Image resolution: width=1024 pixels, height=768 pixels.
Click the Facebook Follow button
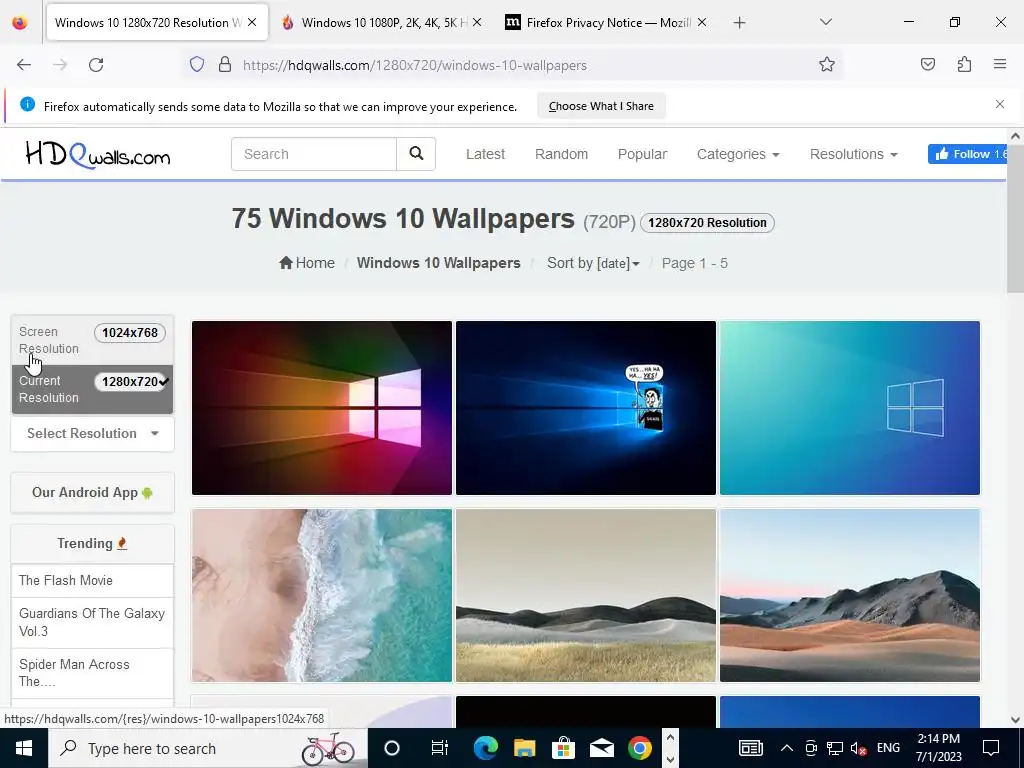coord(968,154)
